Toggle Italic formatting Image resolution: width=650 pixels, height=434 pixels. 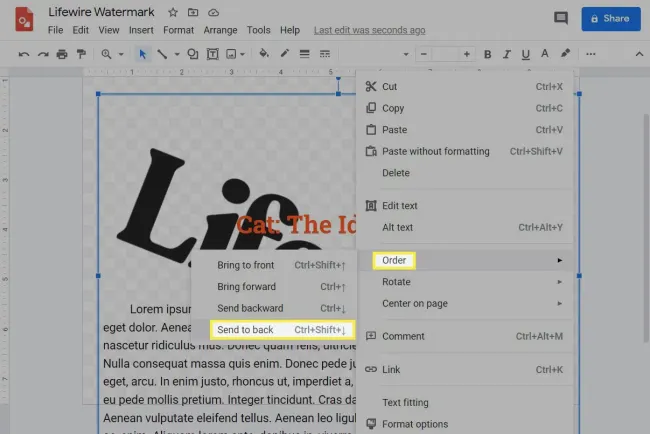click(507, 54)
